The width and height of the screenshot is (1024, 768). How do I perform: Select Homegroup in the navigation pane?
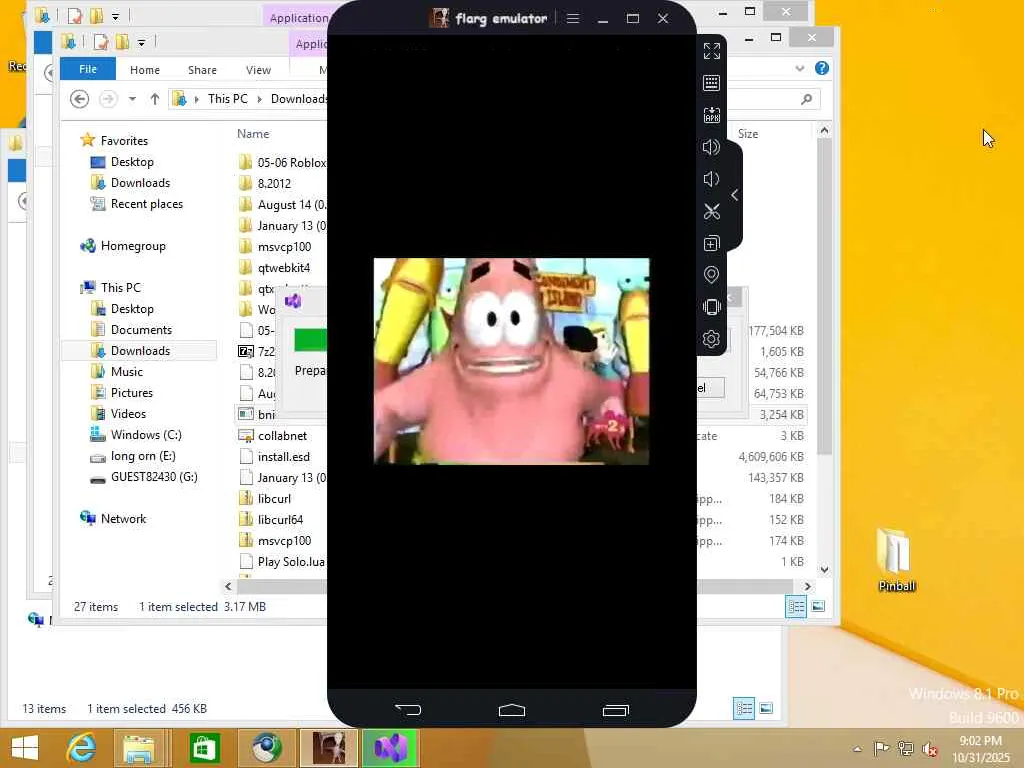(133, 246)
